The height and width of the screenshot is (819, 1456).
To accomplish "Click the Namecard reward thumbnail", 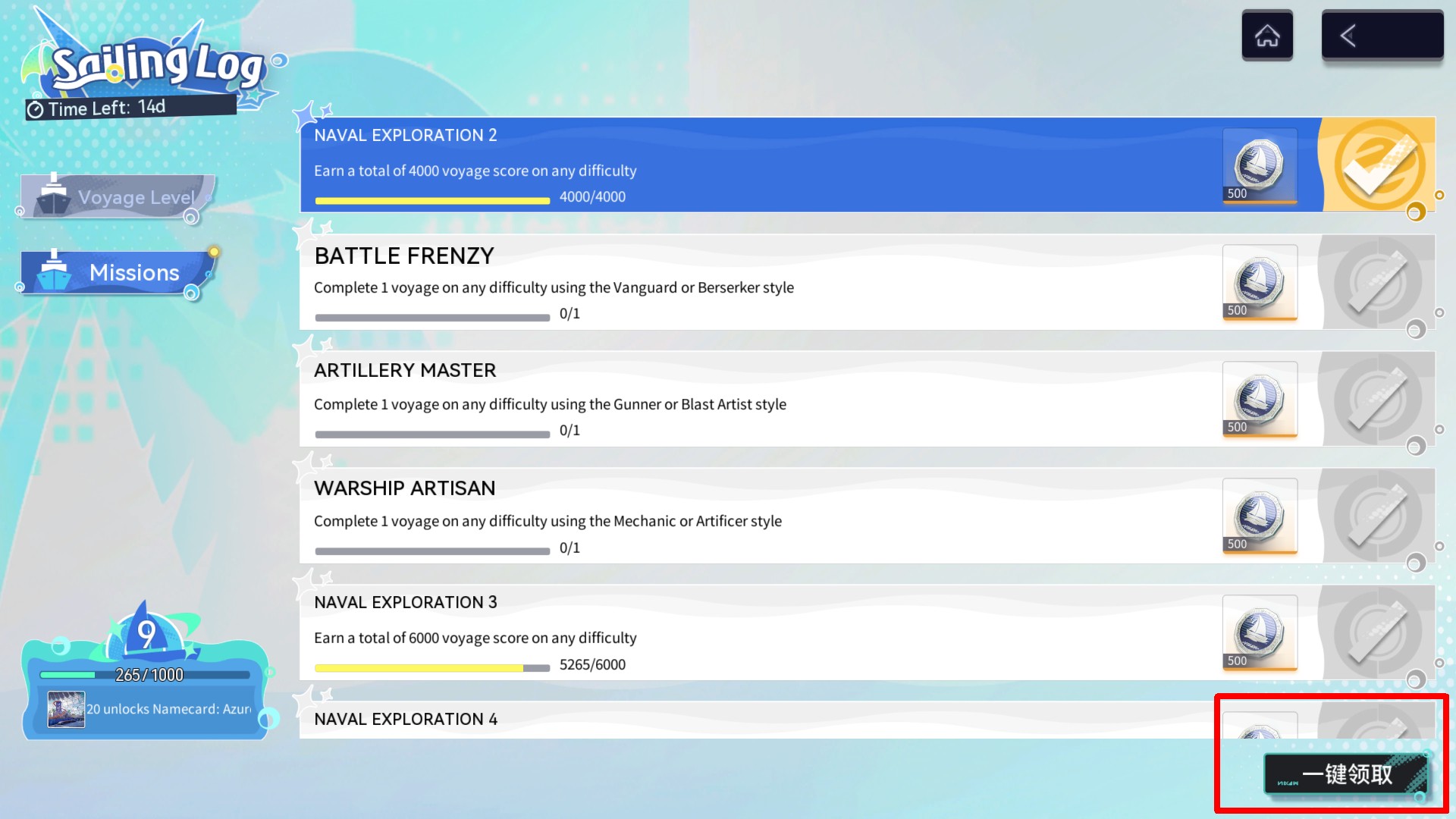I will coord(66,709).
